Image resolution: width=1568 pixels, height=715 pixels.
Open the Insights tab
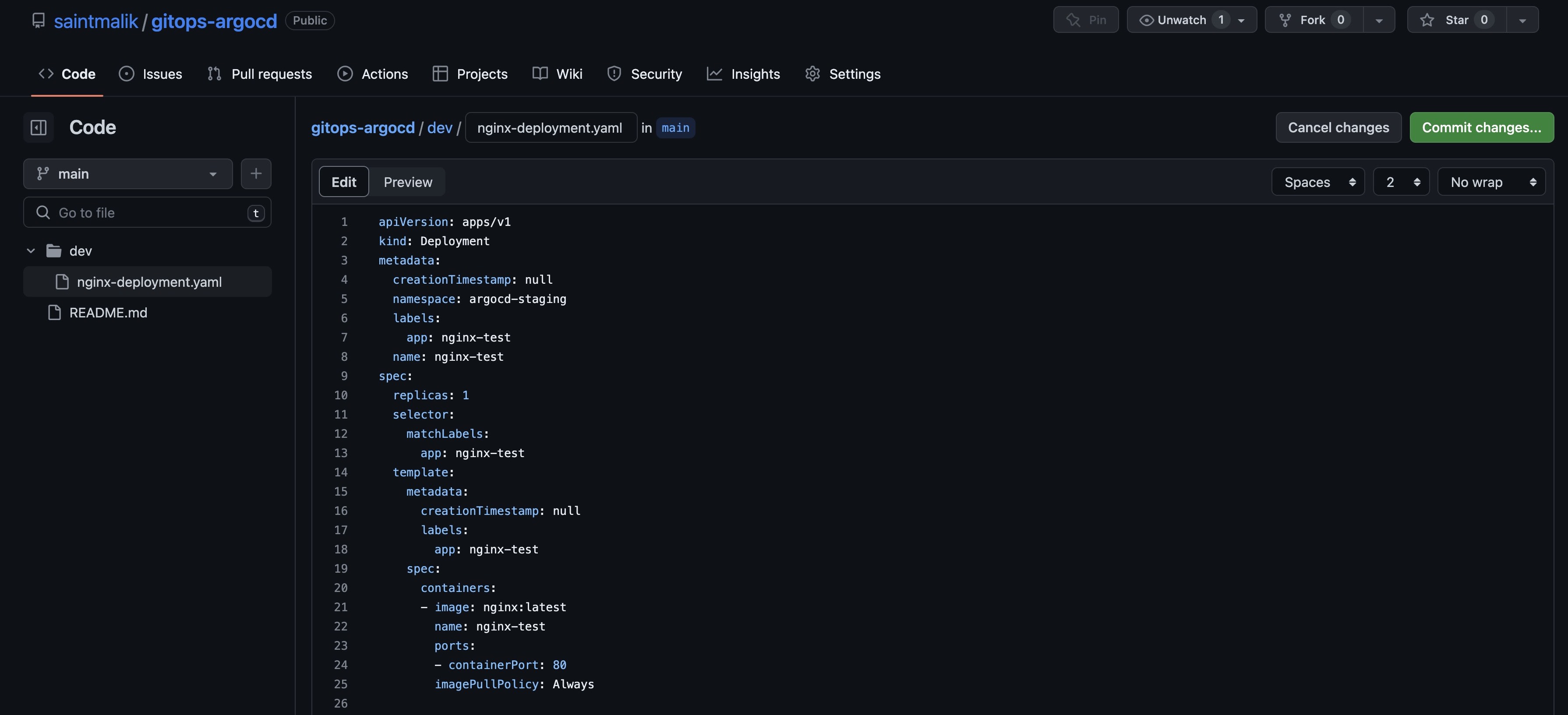coord(743,74)
